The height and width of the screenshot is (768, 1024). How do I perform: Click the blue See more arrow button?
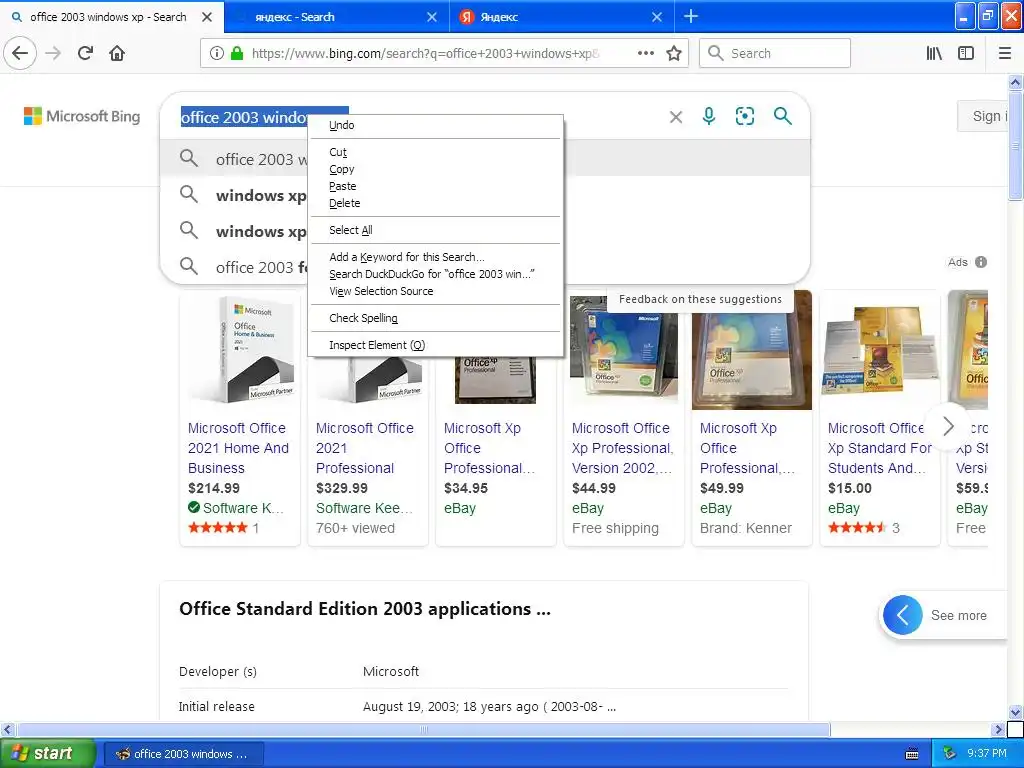pos(903,615)
